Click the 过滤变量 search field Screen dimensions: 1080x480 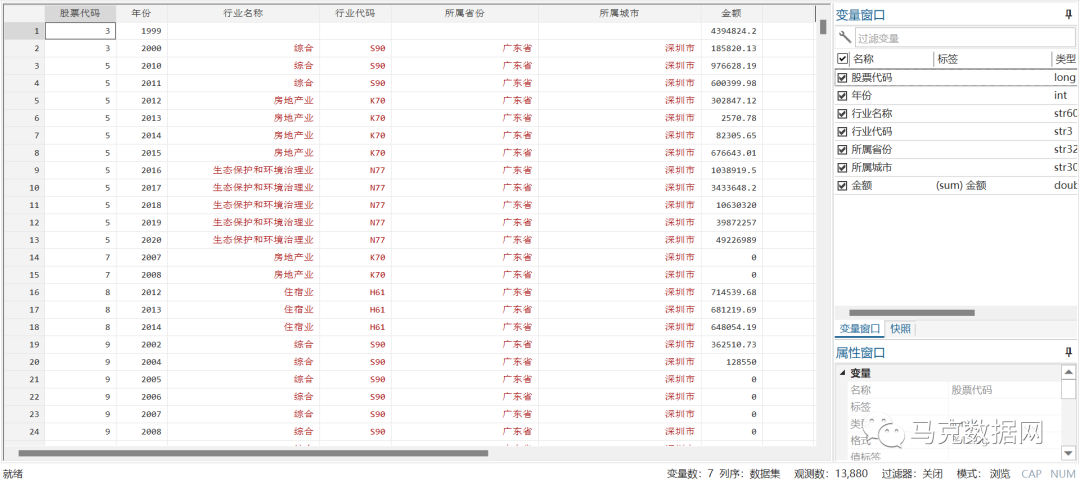[964, 39]
